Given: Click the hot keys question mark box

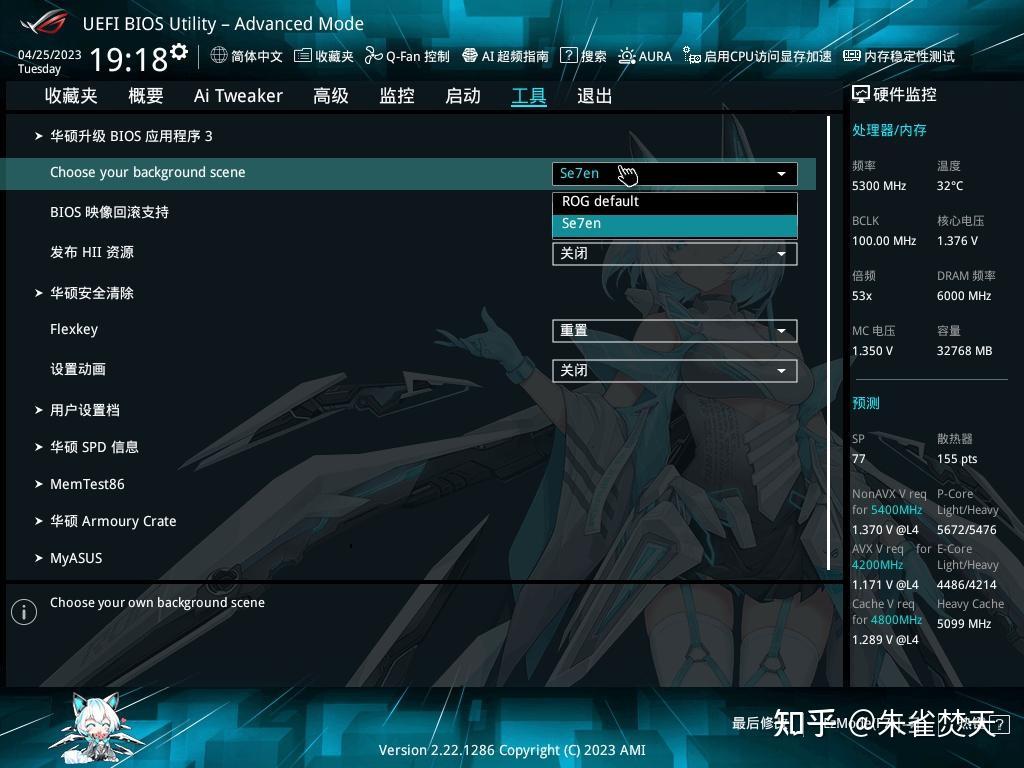Looking at the screenshot, I should coord(999,723).
